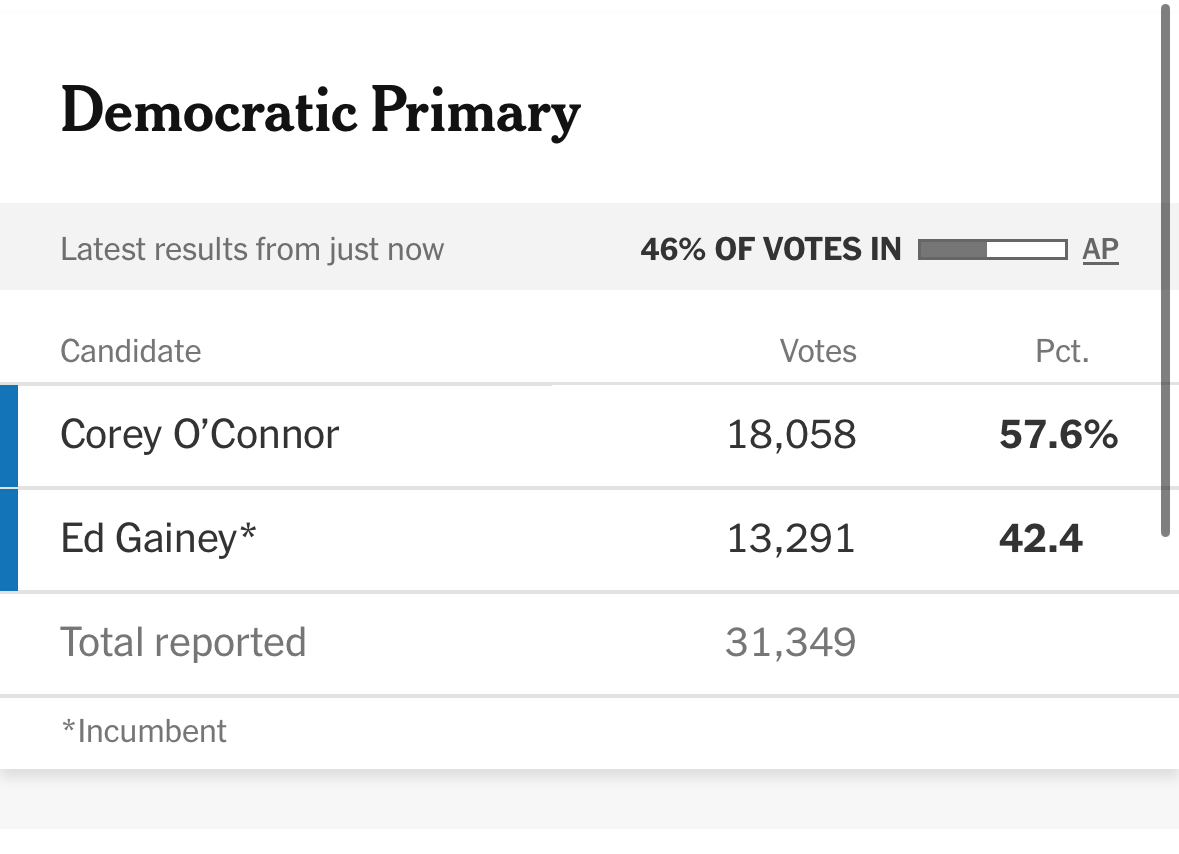Click the 31,349 total votes figure
1179x854 pixels.
791,642
